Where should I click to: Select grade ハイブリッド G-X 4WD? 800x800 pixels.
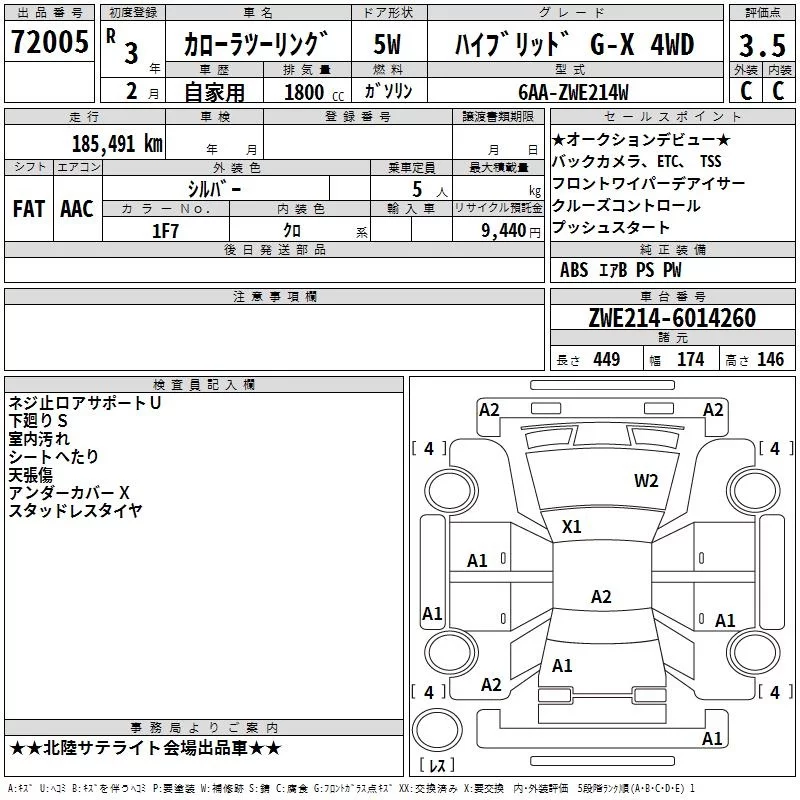pyautogui.click(x=574, y=44)
